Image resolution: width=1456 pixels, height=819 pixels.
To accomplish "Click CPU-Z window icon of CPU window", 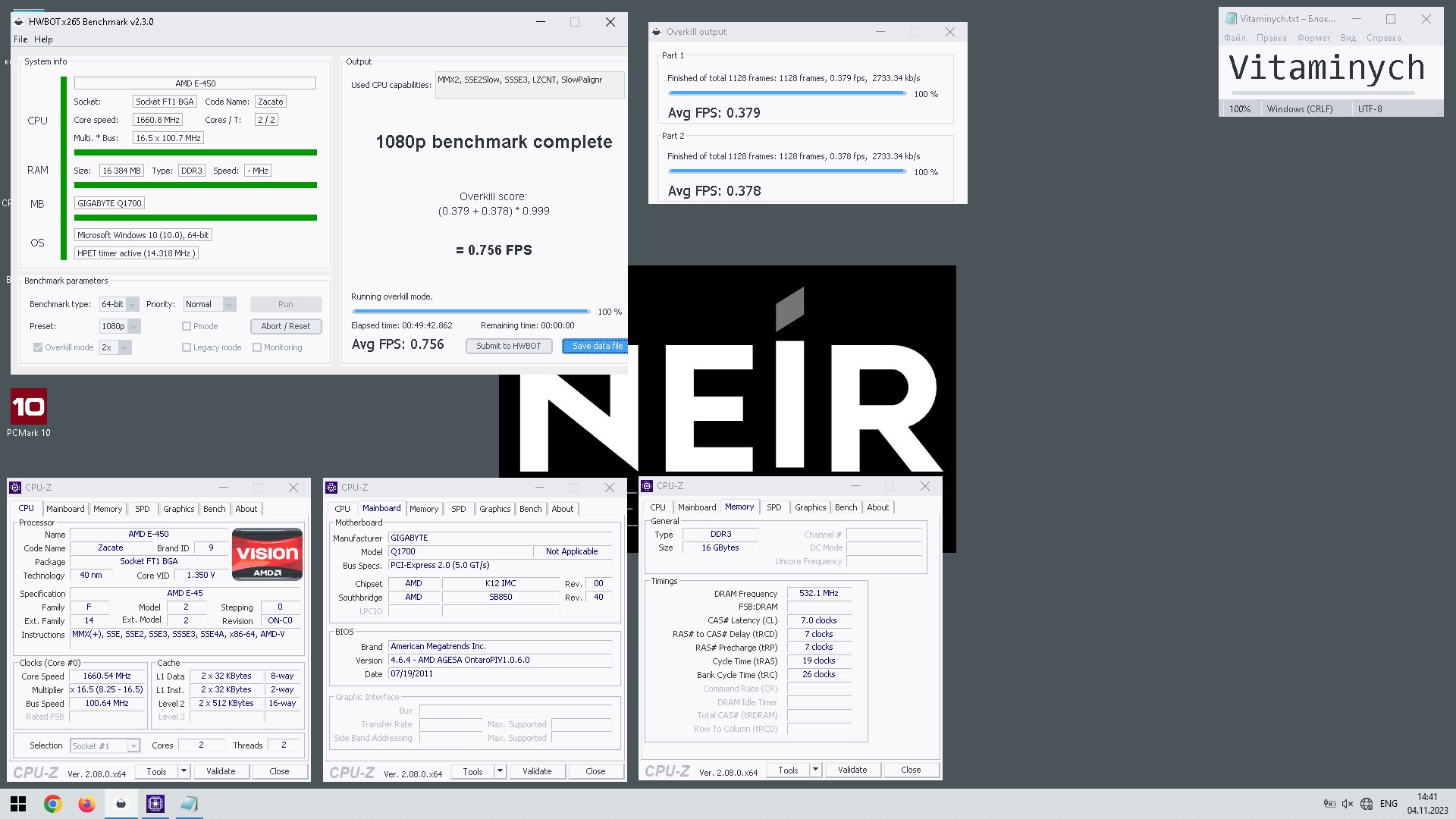I will click(15, 488).
